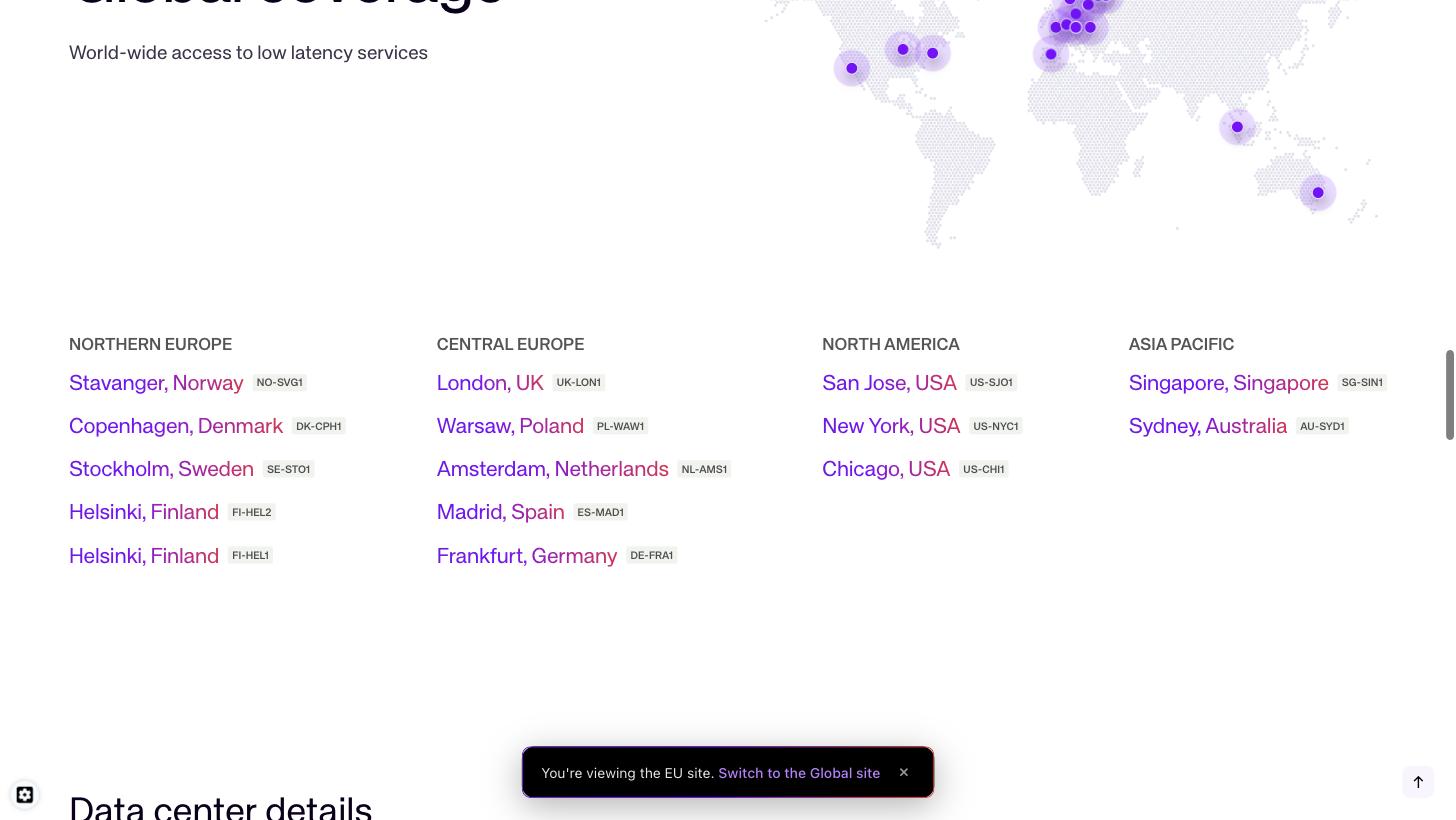This screenshot has width=1456, height=820.
Task: Click the AU-SYD1 code tag
Action: pos(1322,426)
